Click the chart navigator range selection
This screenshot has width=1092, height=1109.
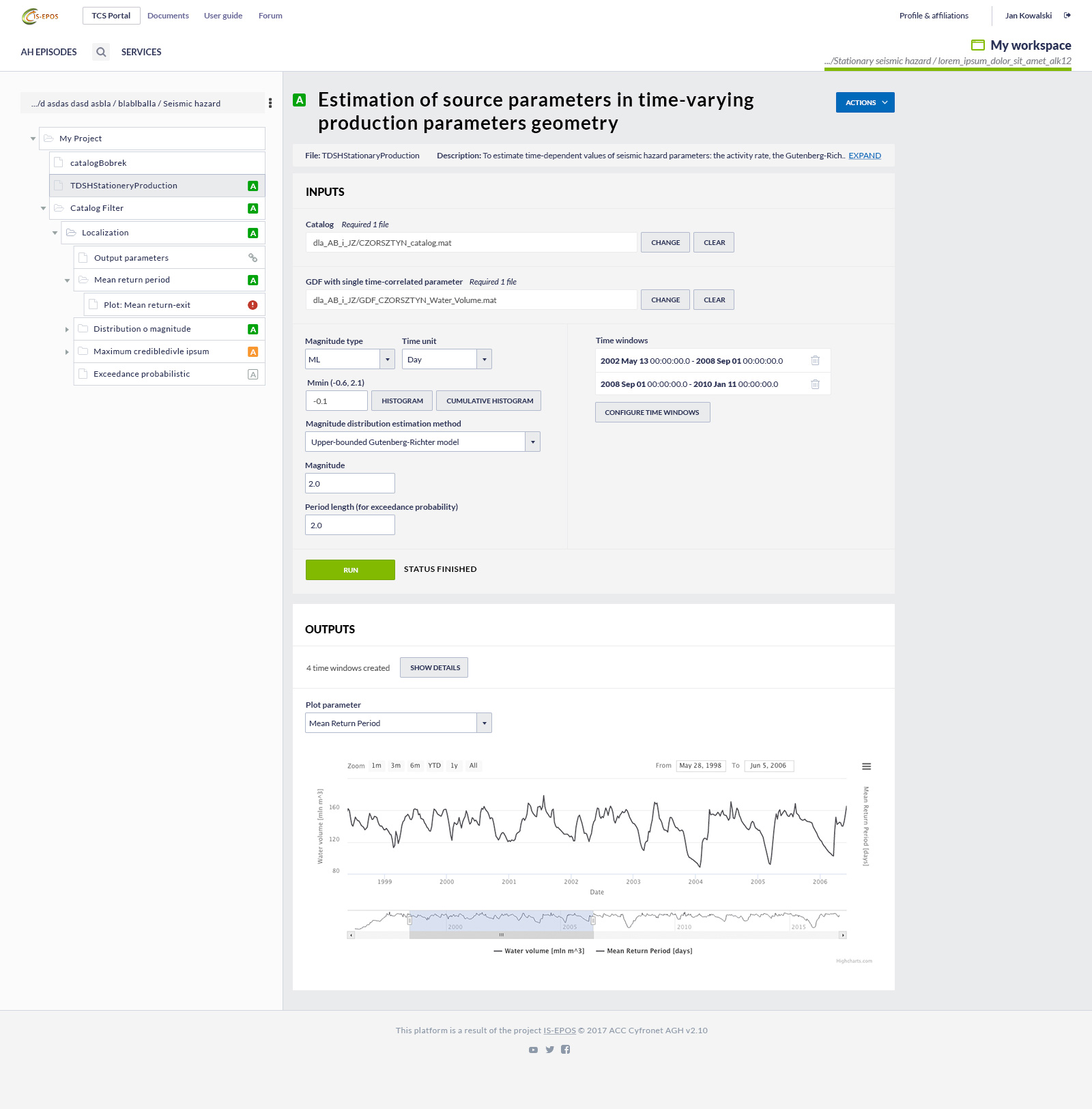coord(501,921)
